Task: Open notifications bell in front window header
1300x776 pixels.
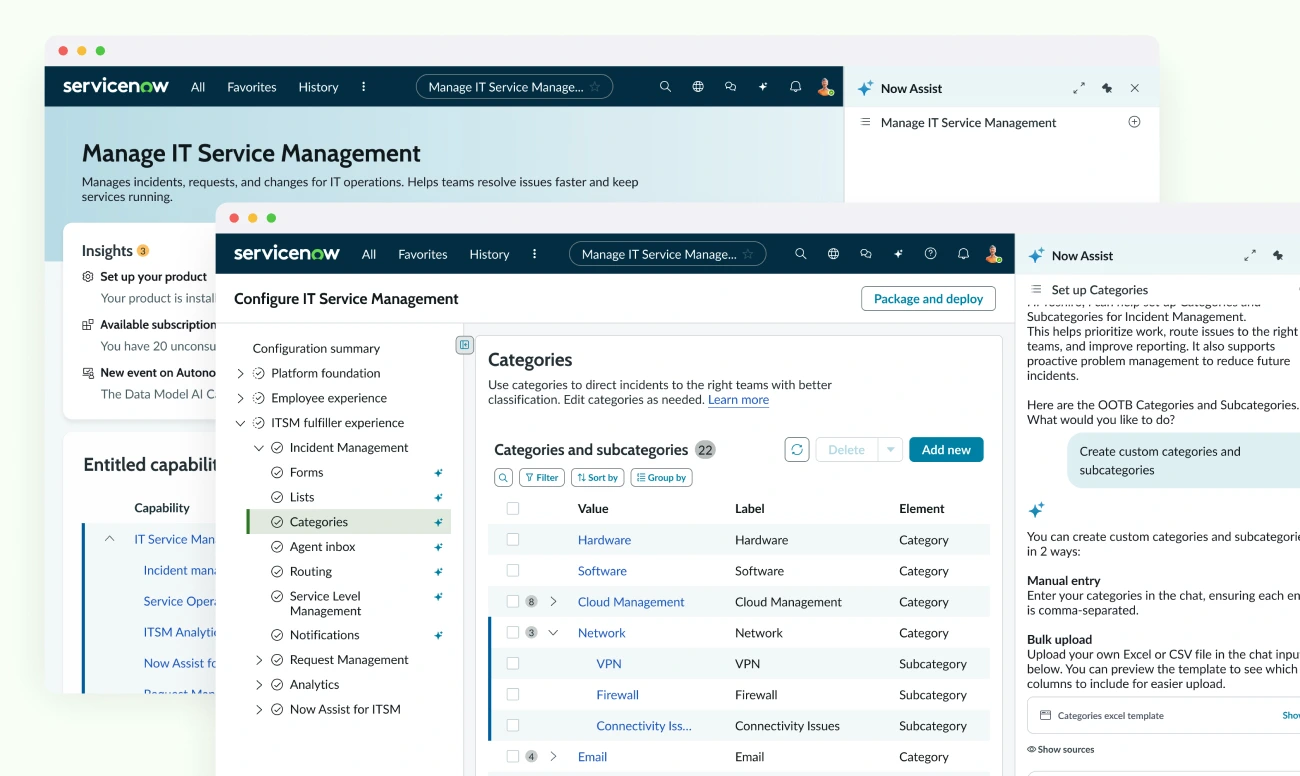Action: 963,254
